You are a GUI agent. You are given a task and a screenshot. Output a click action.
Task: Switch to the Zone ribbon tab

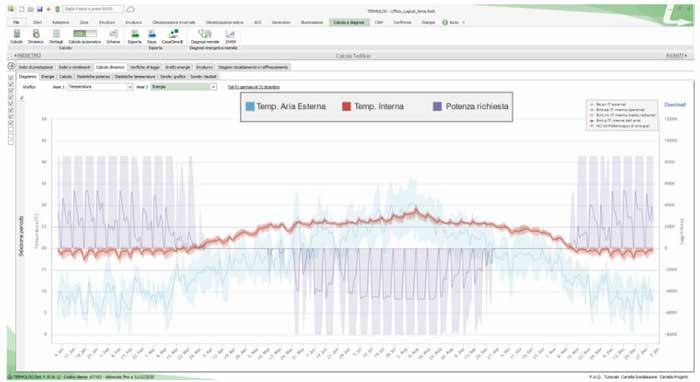pyautogui.click(x=84, y=22)
